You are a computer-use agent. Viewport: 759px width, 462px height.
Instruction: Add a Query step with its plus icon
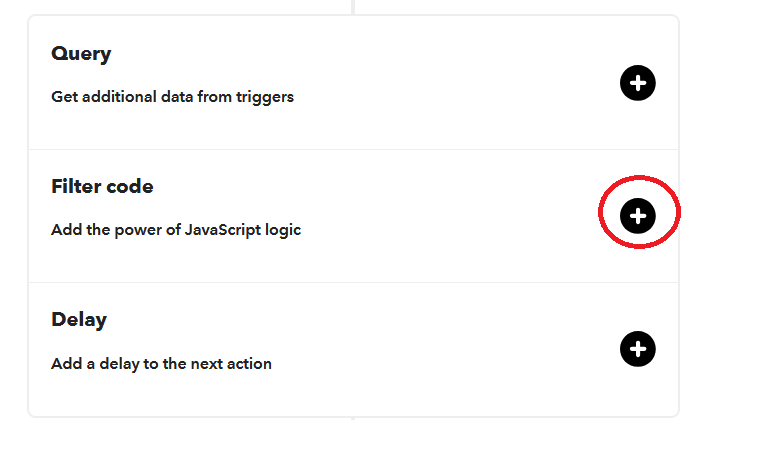pyautogui.click(x=637, y=83)
